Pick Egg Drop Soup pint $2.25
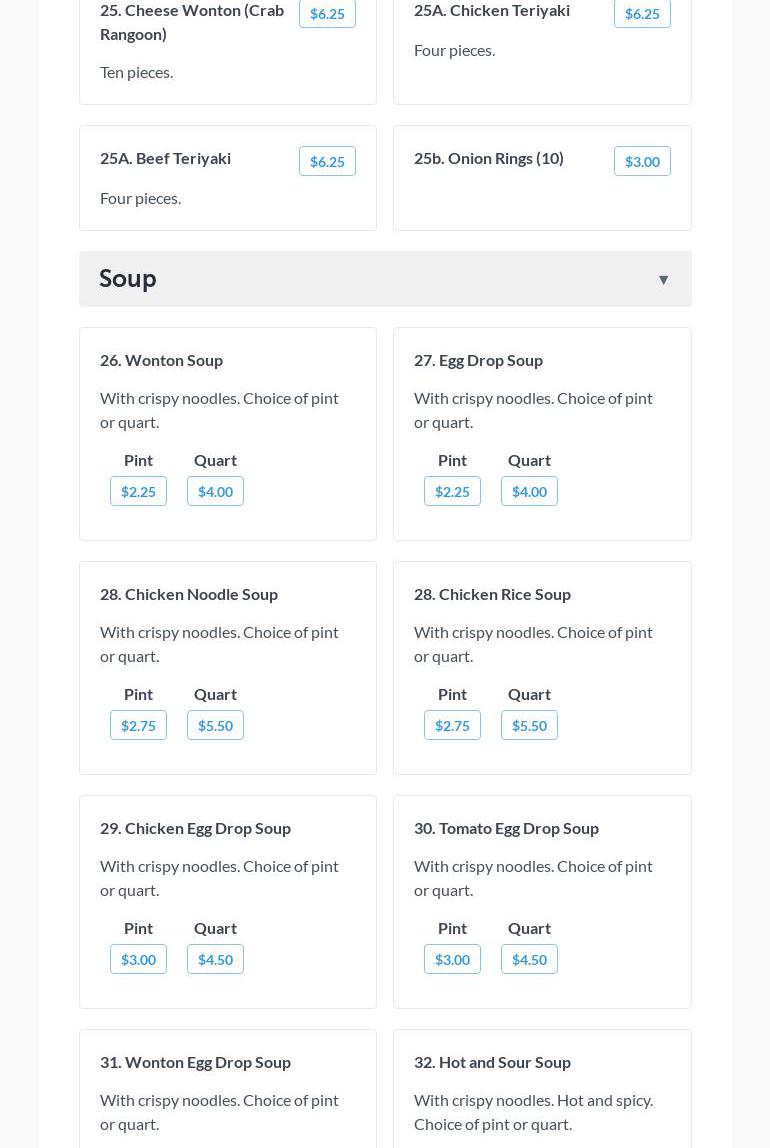 [x=452, y=491]
